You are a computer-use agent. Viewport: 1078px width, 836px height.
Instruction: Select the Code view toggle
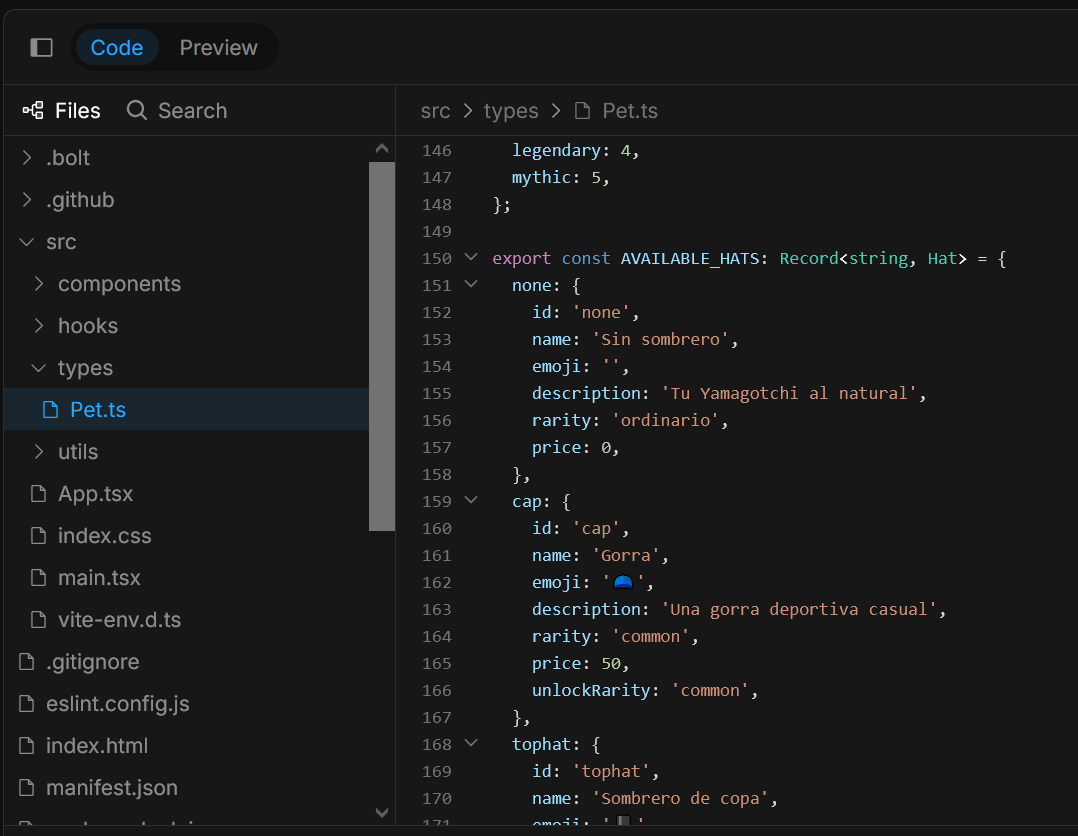(x=117, y=47)
